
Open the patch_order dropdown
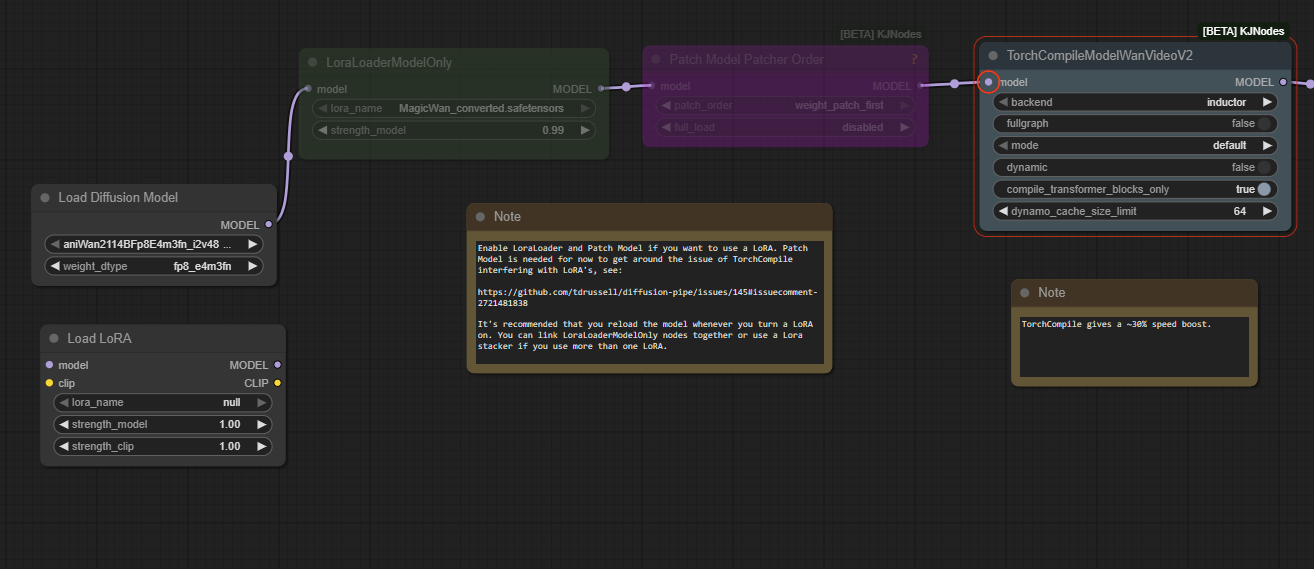pyautogui.click(x=785, y=105)
